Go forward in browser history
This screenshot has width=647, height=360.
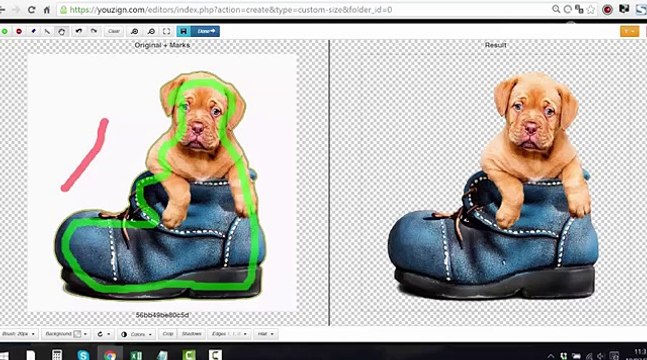pyautogui.click(x=16, y=9)
